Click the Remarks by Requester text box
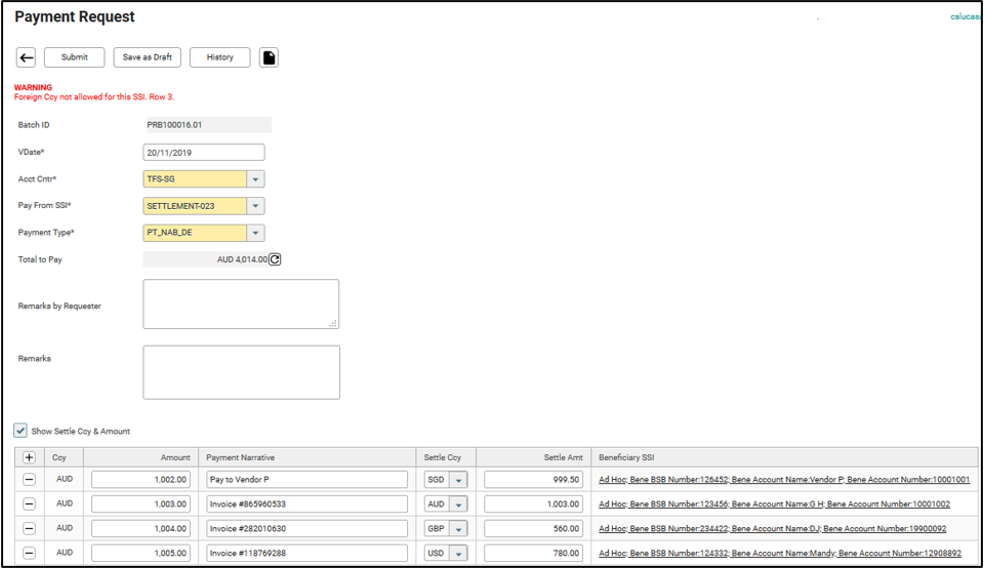The height and width of the screenshot is (569, 984). (240, 304)
